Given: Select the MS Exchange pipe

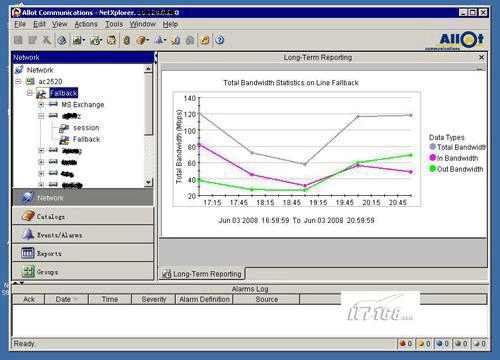Looking at the screenshot, I should 83,105.
